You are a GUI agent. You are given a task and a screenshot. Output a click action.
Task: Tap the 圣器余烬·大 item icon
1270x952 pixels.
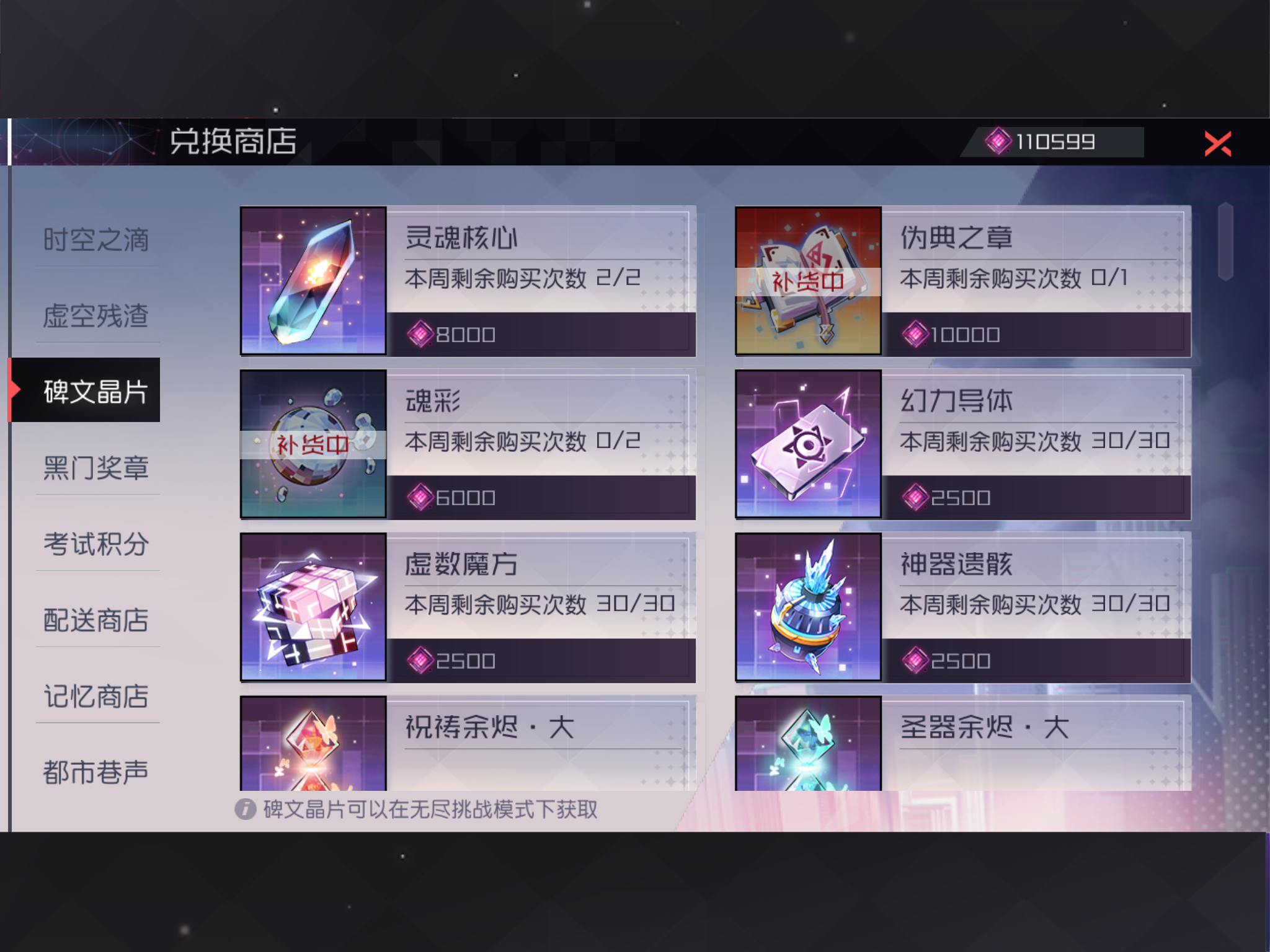pyautogui.click(x=808, y=743)
